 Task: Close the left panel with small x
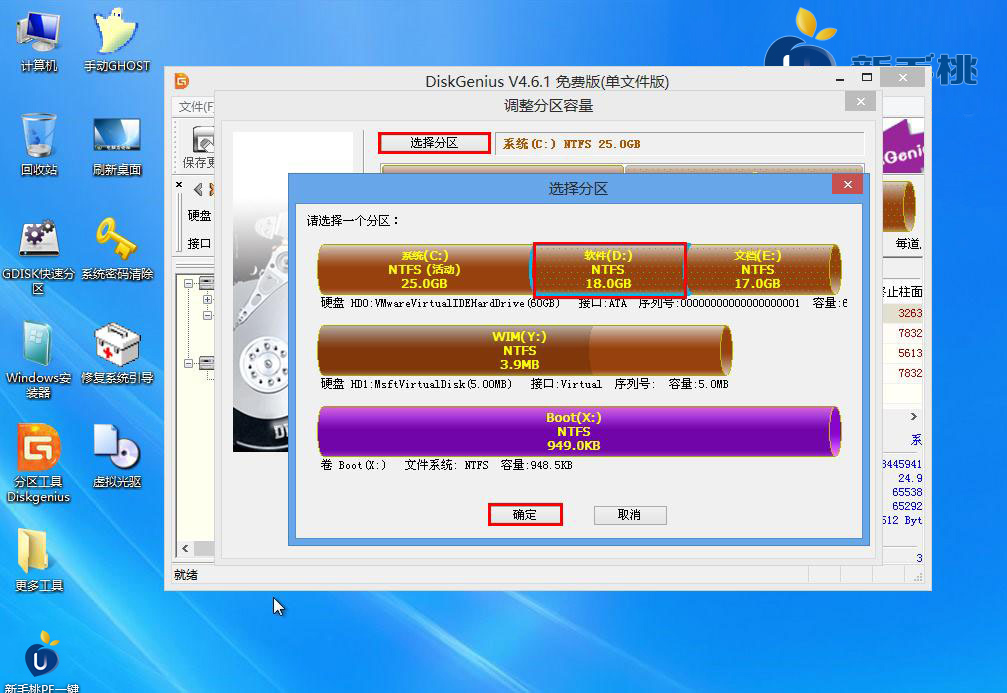tap(179, 185)
